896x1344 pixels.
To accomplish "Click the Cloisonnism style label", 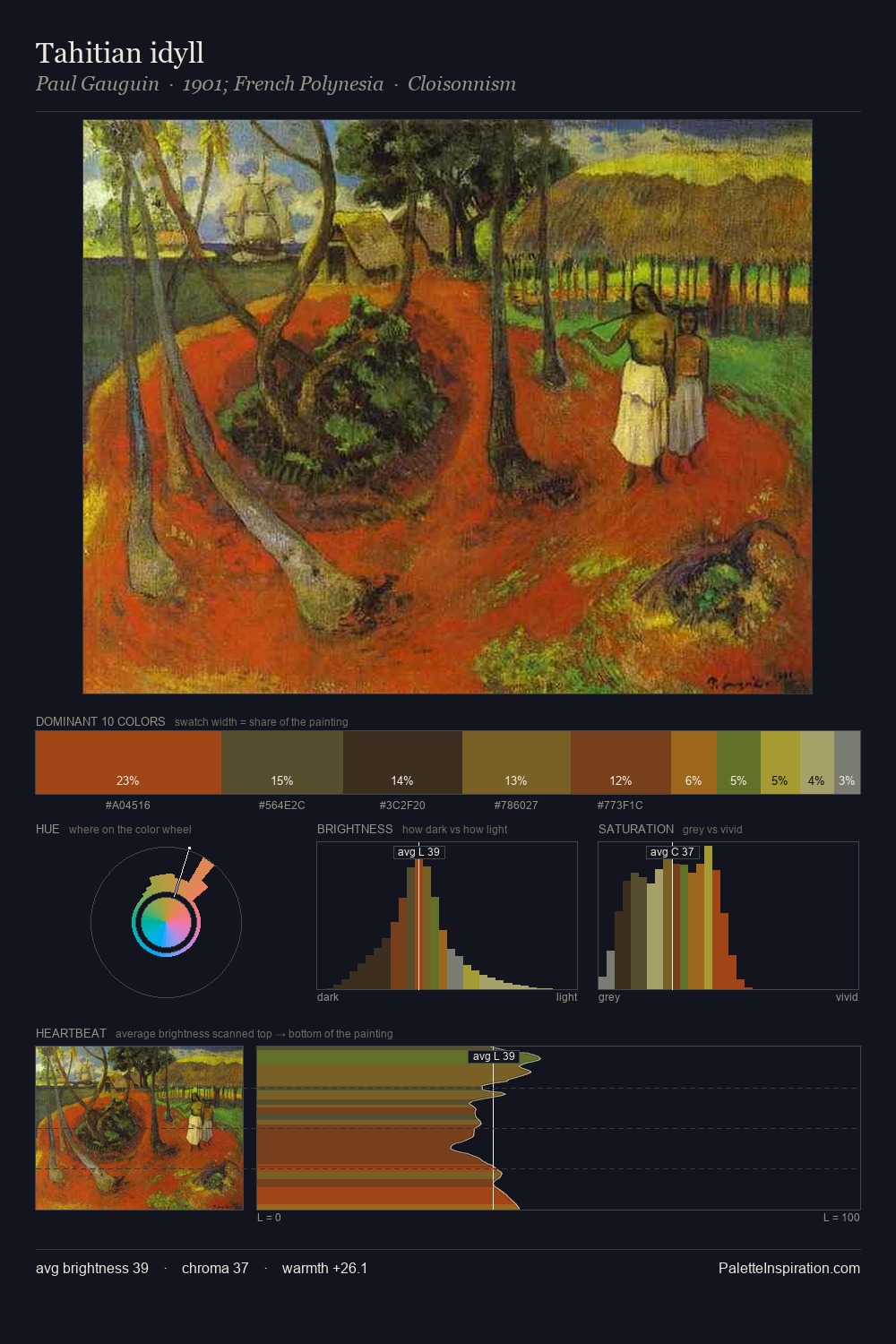I will click(x=461, y=84).
